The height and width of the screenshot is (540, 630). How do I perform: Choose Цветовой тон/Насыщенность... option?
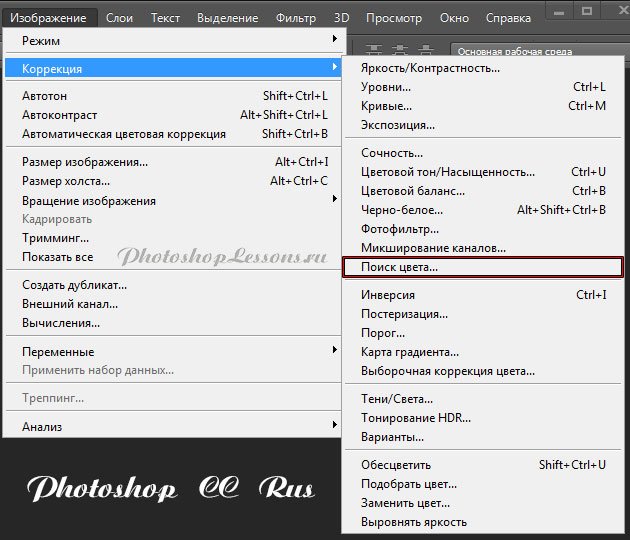point(440,172)
